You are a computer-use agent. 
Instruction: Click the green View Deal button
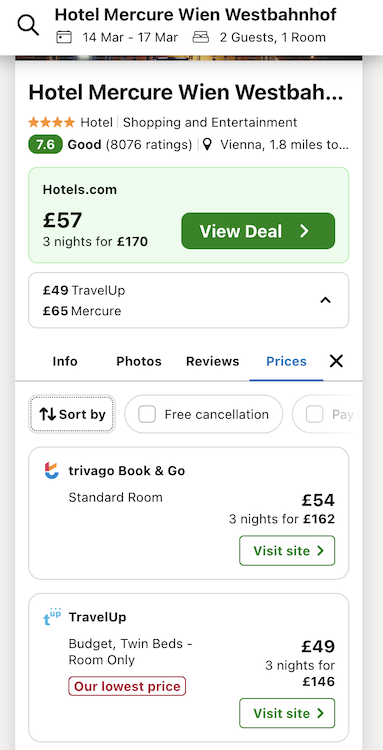point(258,231)
